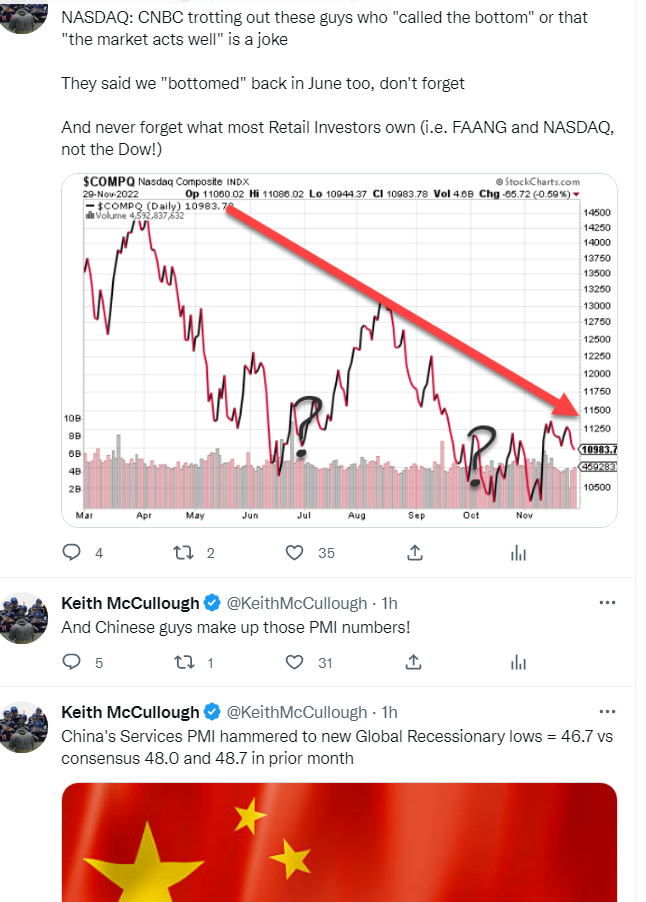The height and width of the screenshot is (902, 646).
Task: Open the 1h timestamp of "Chinese guys" tweet
Action: [390, 603]
